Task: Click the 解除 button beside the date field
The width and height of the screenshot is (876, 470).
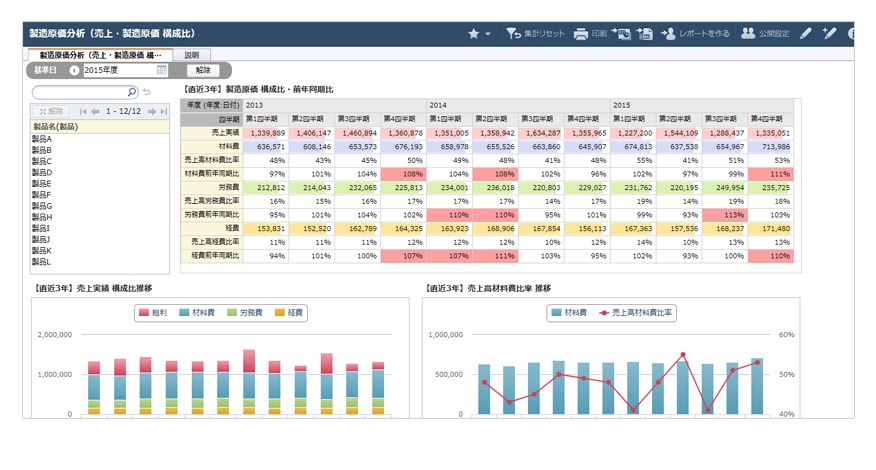Action: 203,71
